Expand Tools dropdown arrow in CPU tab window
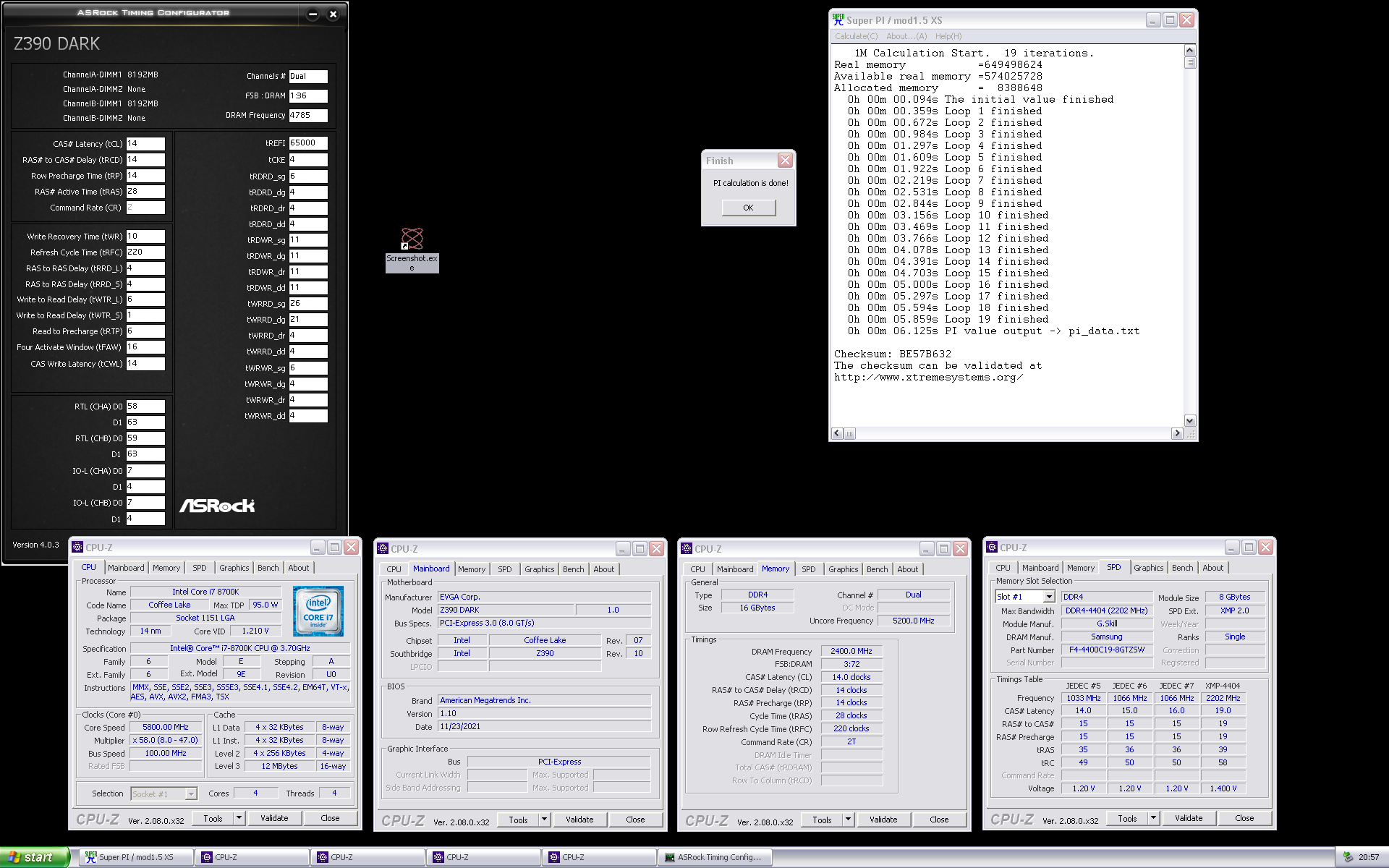This screenshot has width=1389, height=868. [x=239, y=818]
